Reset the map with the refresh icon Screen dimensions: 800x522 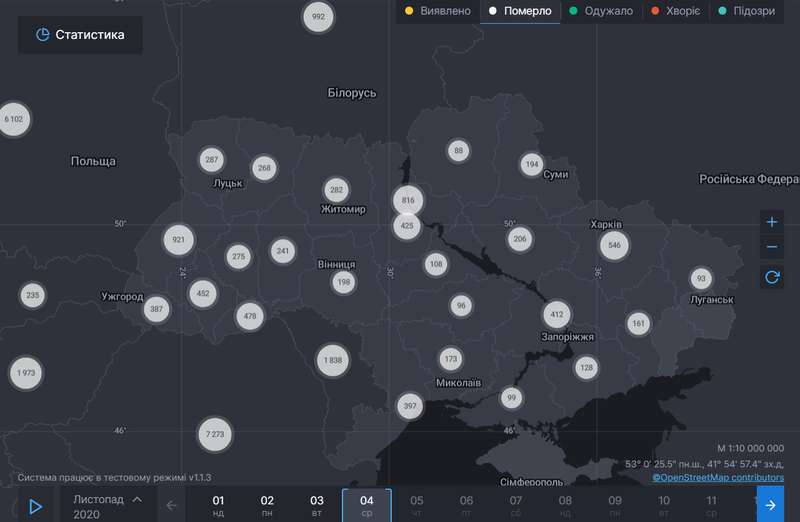[771, 278]
